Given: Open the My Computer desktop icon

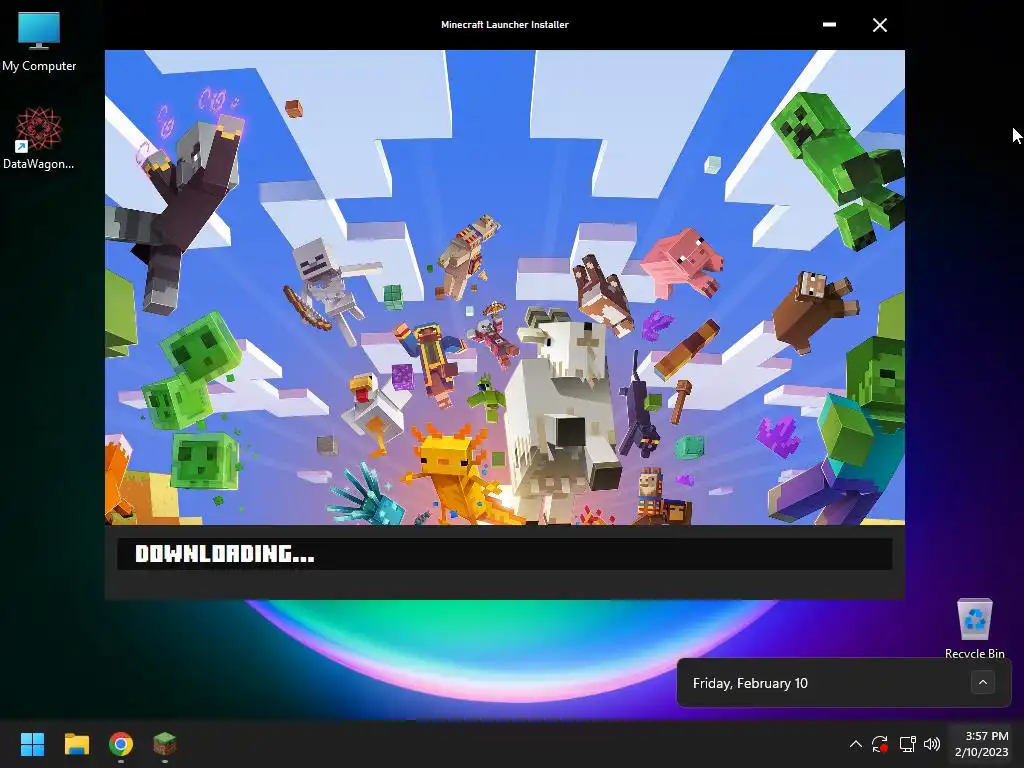Looking at the screenshot, I should pos(39,41).
